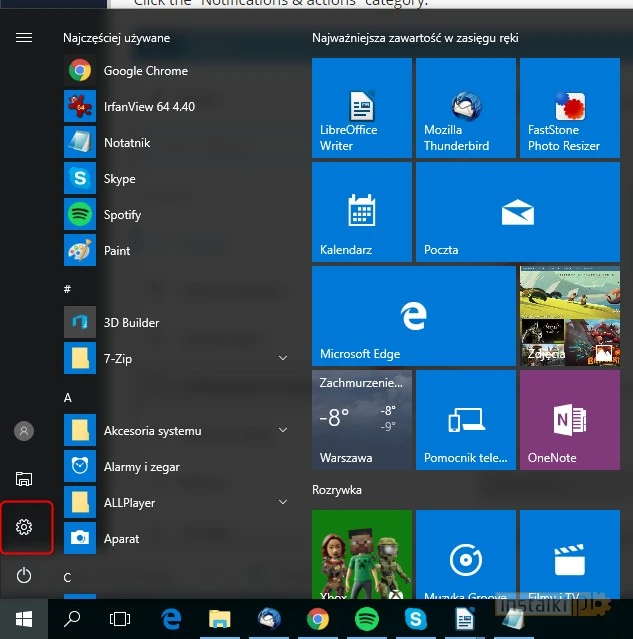The height and width of the screenshot is (639, 633).
Task: Expand the ALLPlayer folder
Action: click(x=283, y=503)
